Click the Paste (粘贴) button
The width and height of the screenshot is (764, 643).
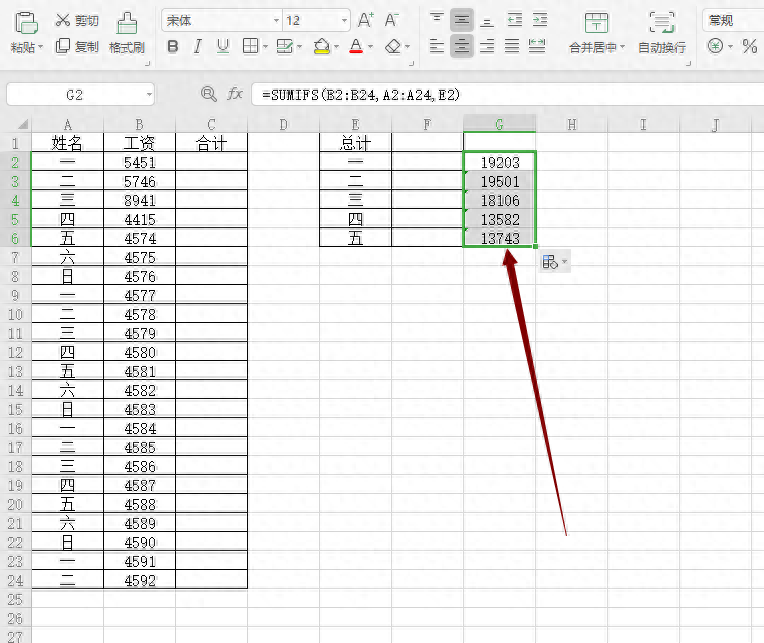click(x=25, y=32)
